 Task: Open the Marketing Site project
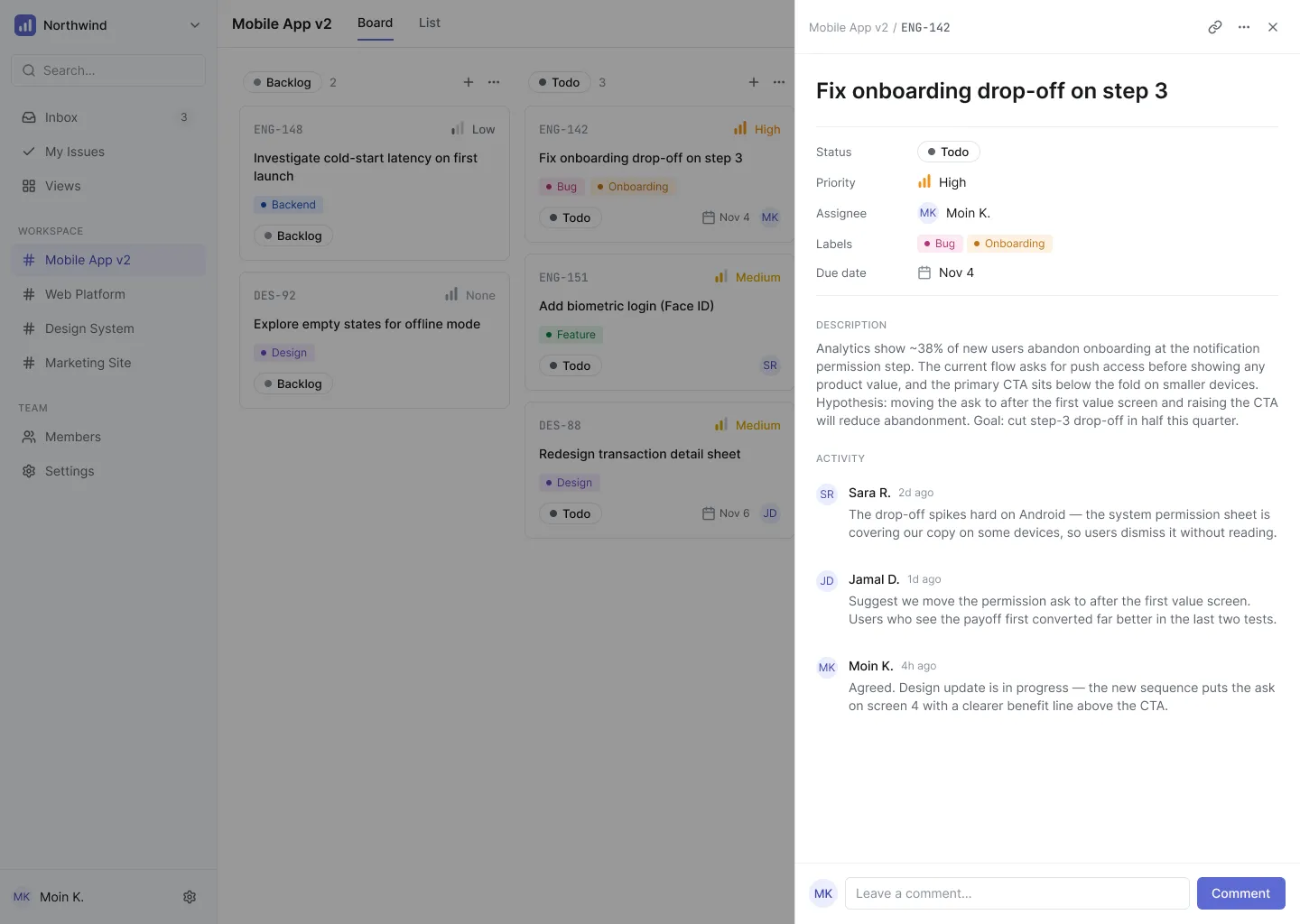[108, 363]
